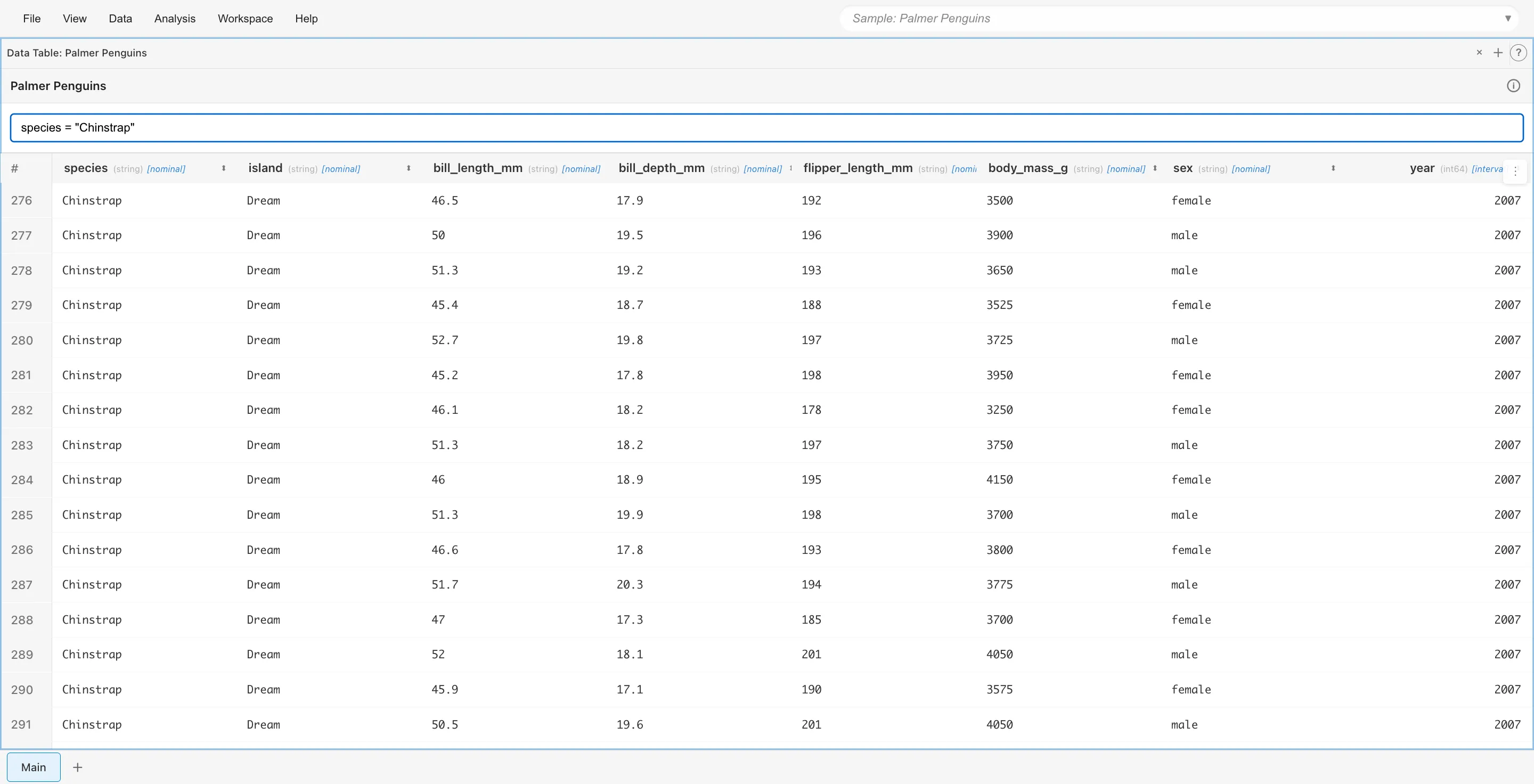Click the island column sort arrows
The image size is (1534, 784).
pos(409,168)
